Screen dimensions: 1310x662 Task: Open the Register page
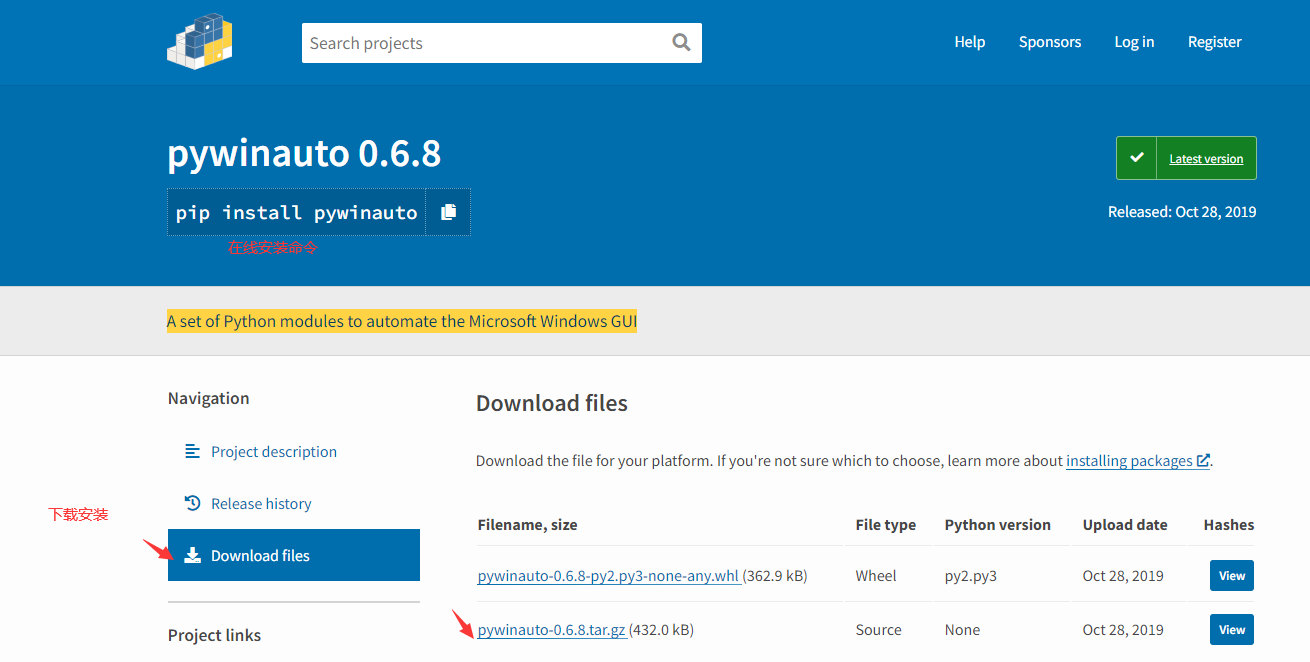(x=1214, y=42)
